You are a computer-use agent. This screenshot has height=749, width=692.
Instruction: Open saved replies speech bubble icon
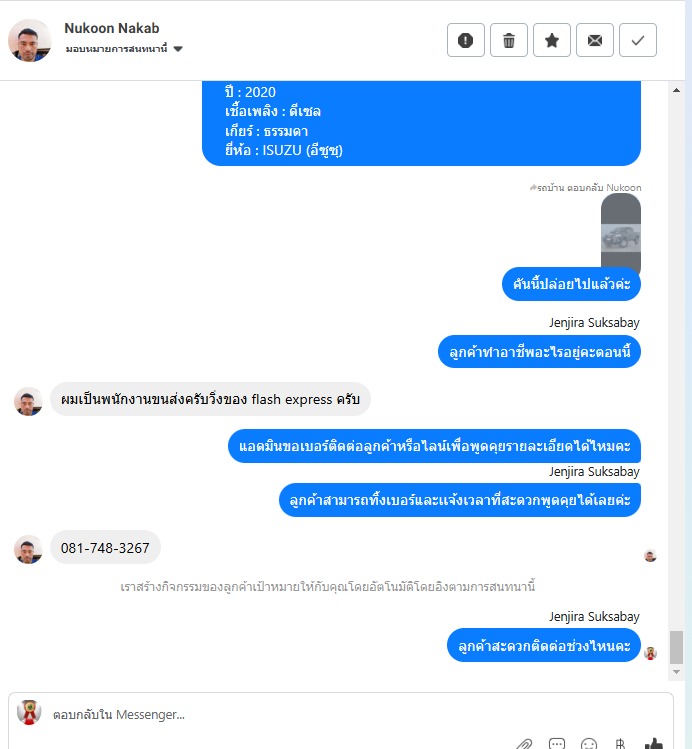[557, 744]
